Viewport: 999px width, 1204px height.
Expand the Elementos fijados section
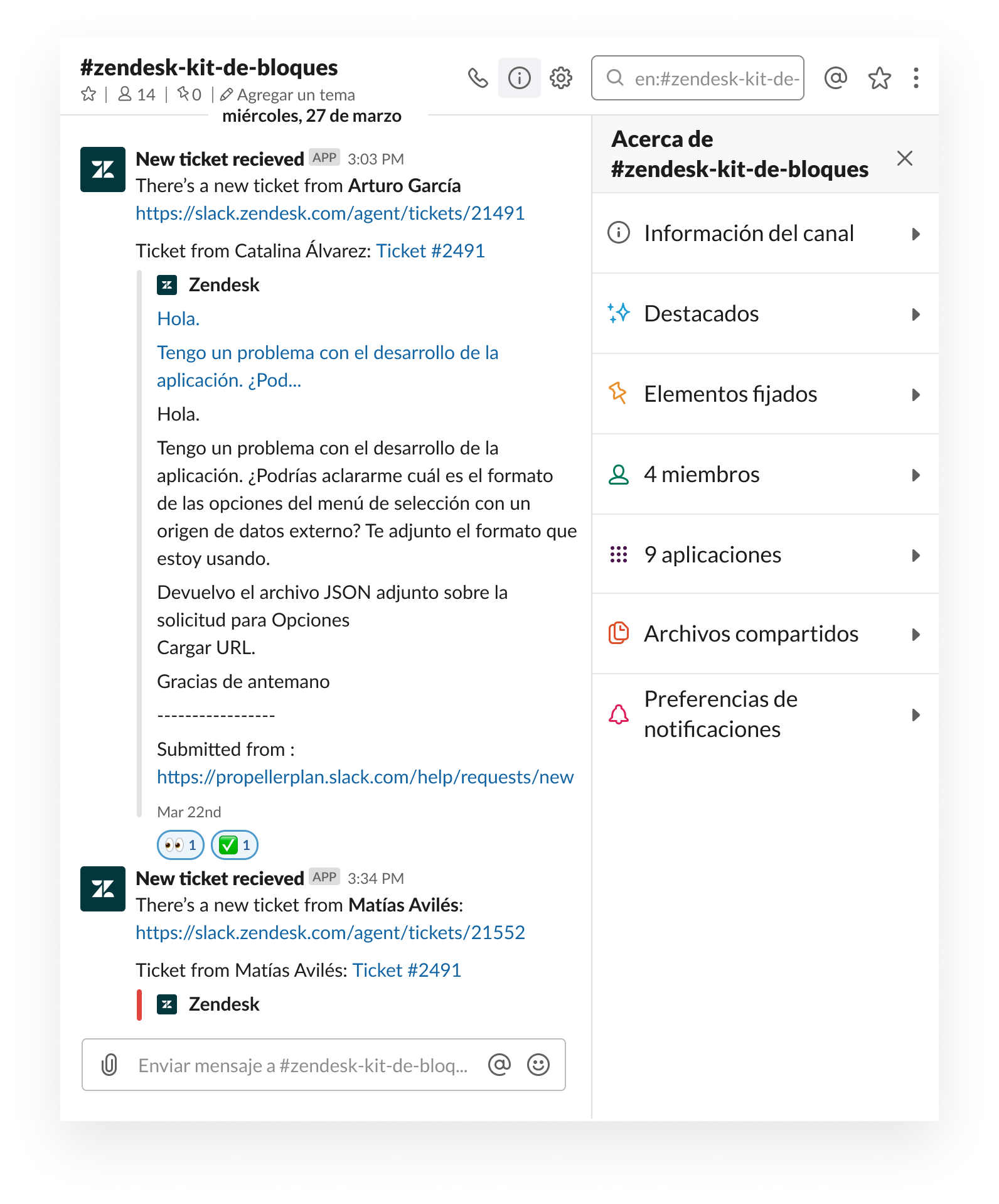click(764, 394)
